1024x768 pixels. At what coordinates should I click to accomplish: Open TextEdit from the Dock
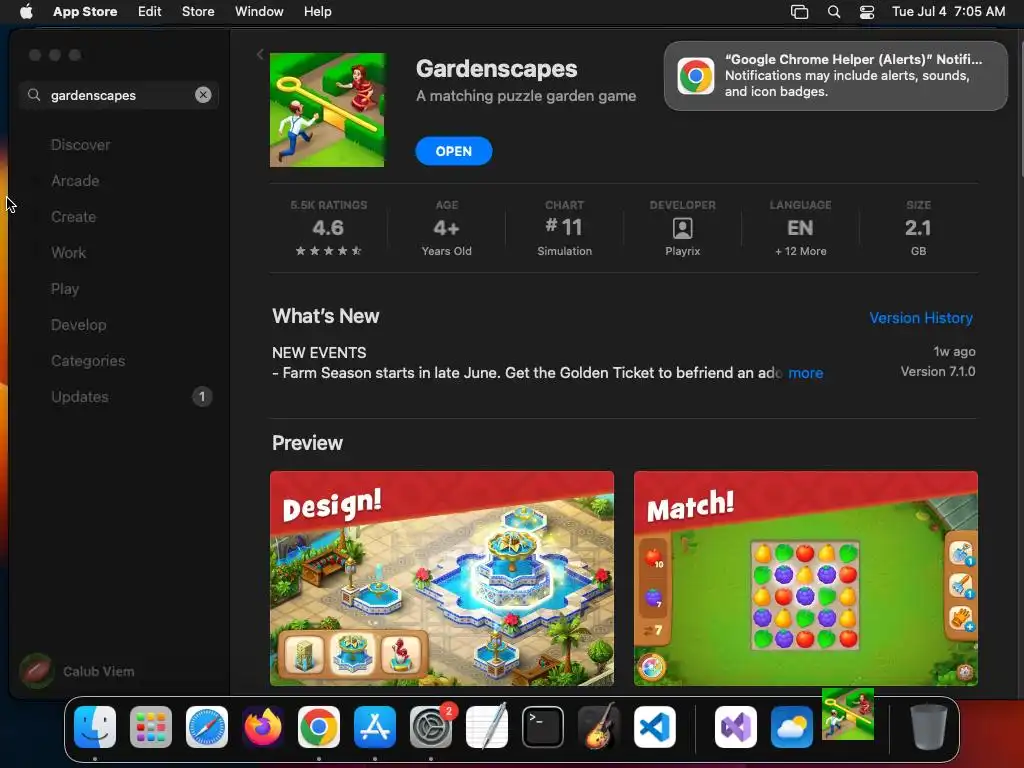pos(487,726)
